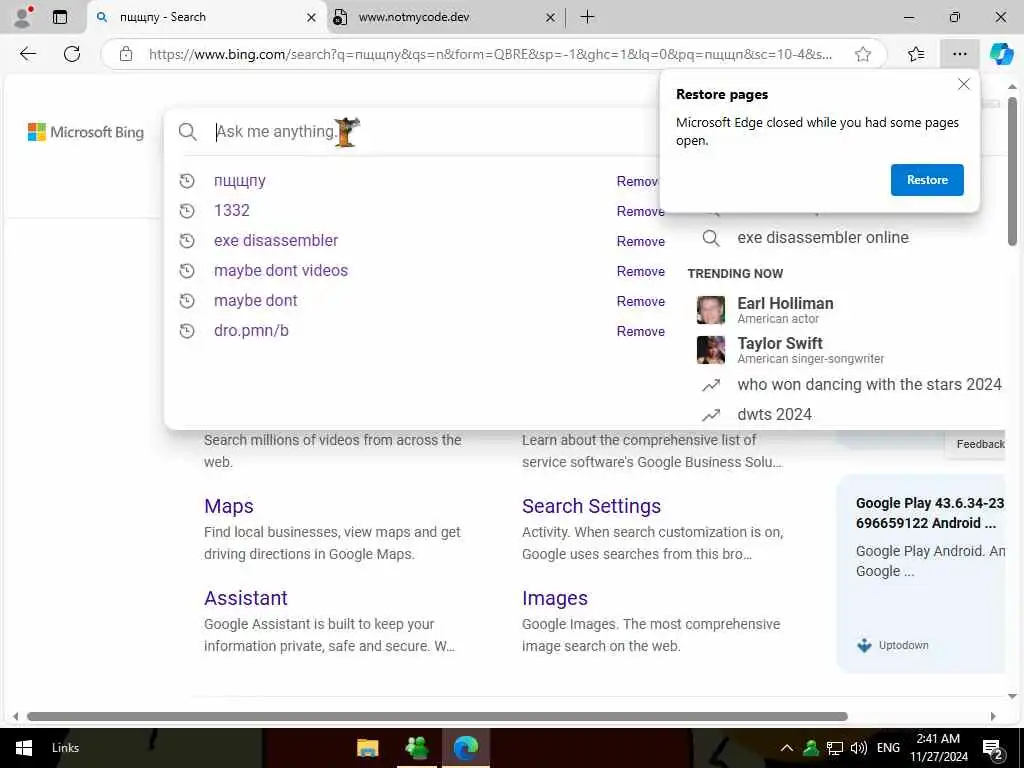
Task: Open the Images result link
Action: (x=554, y=598)
